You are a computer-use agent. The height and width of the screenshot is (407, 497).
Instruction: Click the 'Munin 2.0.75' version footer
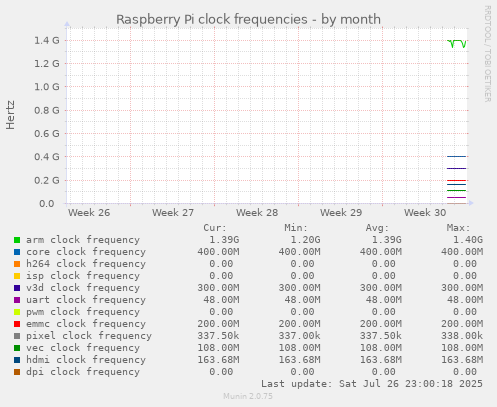tap(248, 396)
